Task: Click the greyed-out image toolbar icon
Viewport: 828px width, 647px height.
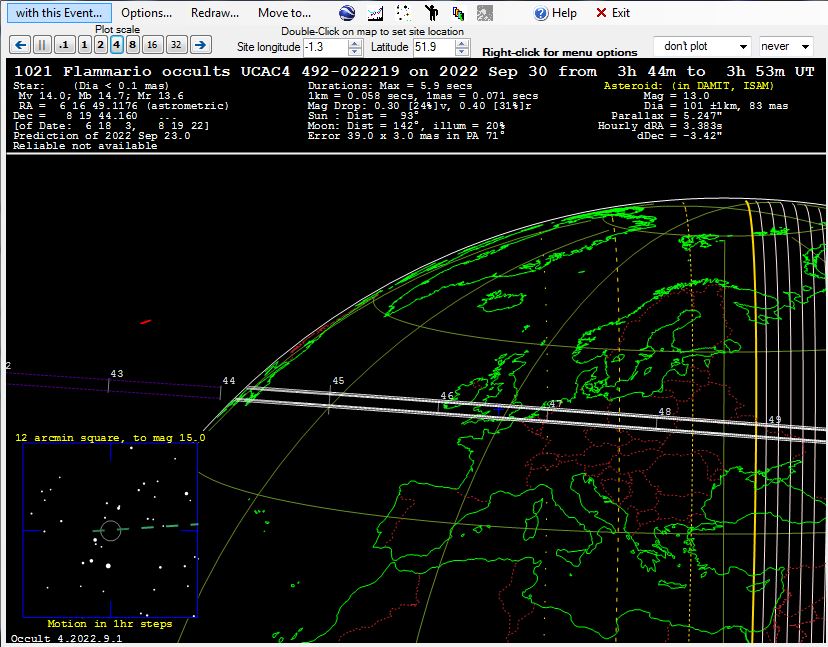Action: (484, 13)
